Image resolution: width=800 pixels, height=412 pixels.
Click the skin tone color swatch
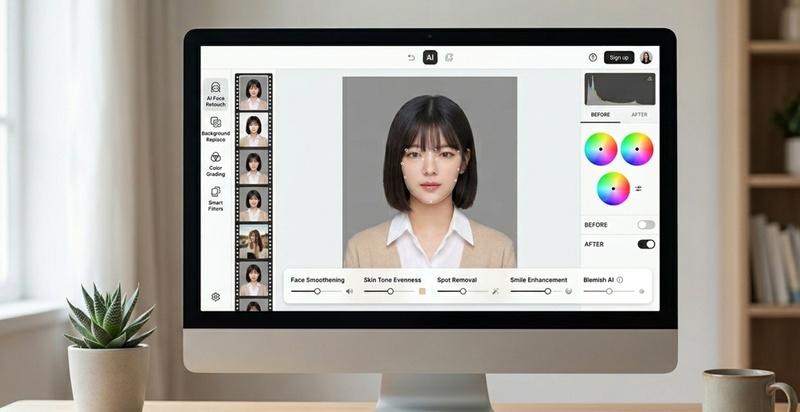422,291
